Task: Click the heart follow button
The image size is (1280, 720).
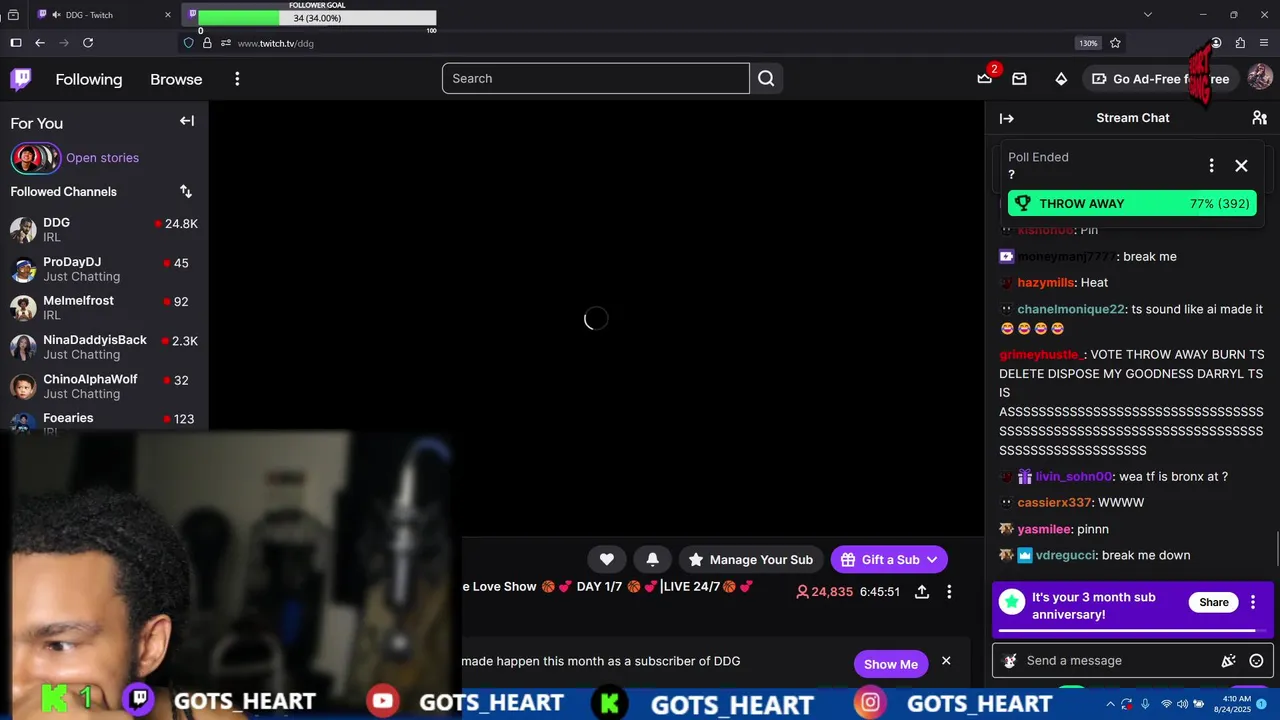Action: coord(607,560)
